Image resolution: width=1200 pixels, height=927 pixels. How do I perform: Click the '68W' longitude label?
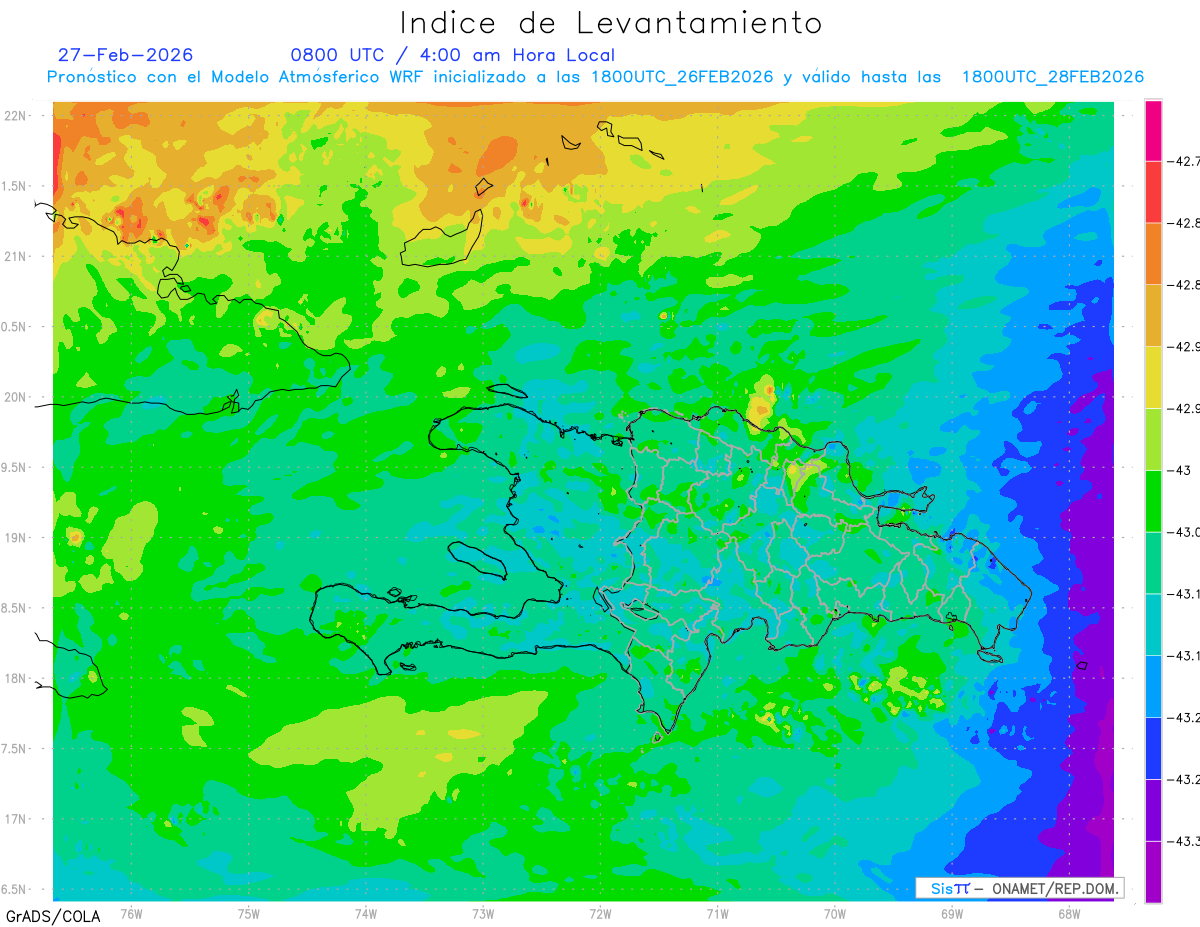click(1069, 913)
